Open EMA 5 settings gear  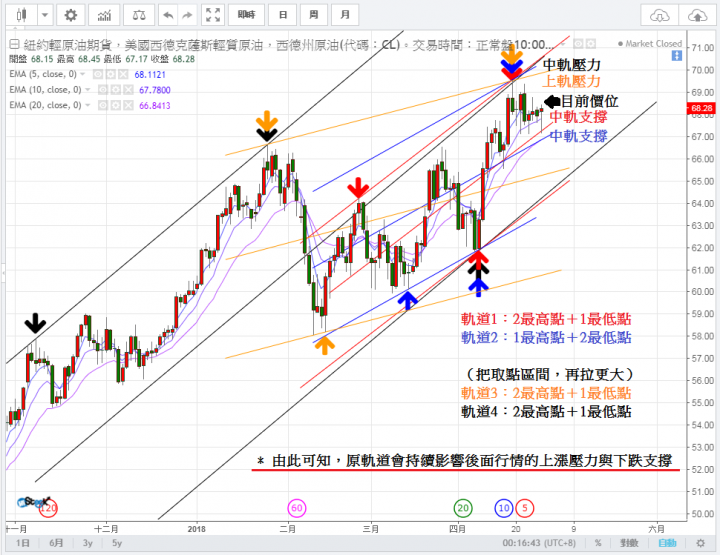pos(110,74)
